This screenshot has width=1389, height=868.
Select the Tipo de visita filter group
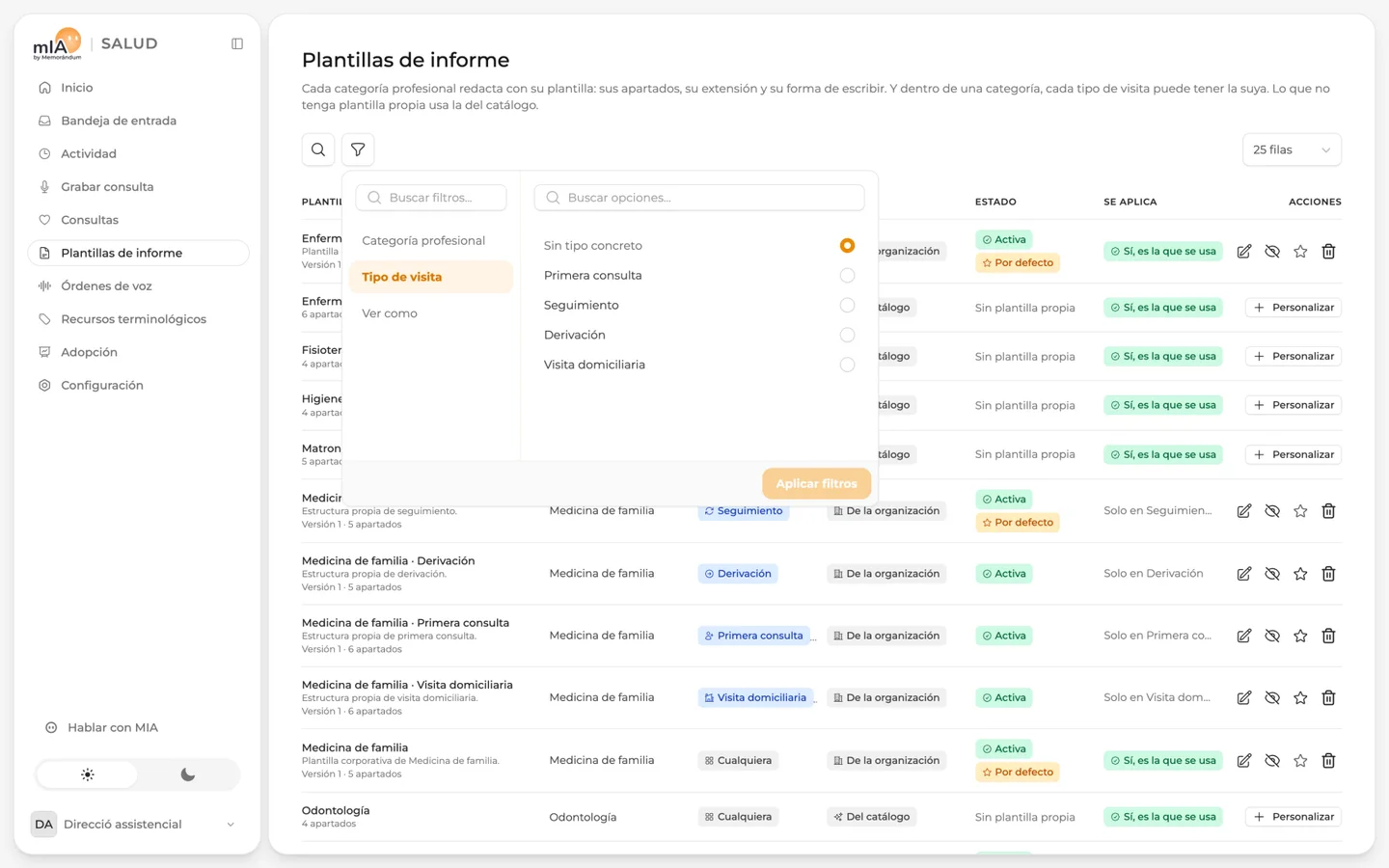point(431,277)
